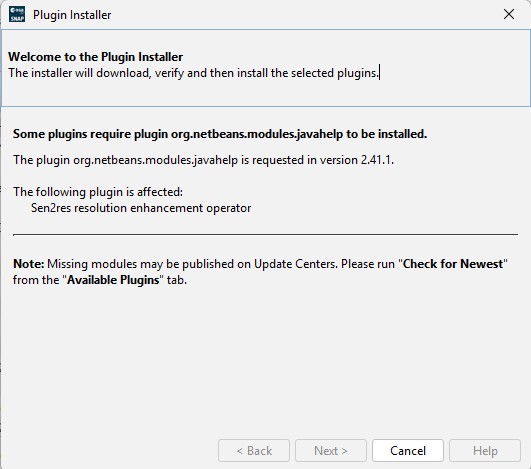
Task: Select Sen2res resolution enhancement operator entry
Action: 141,208
